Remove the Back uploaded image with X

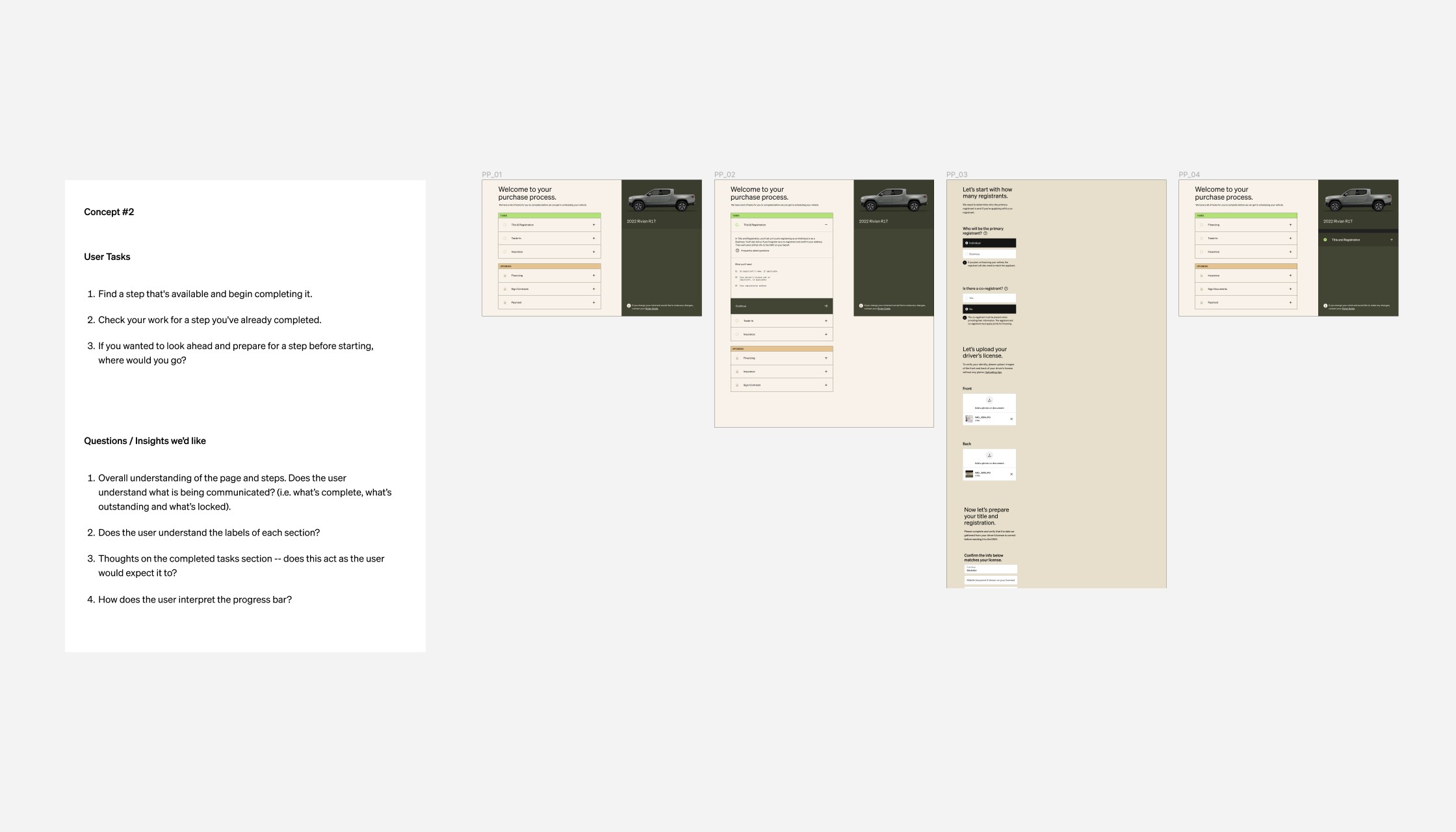pyautogui.click(x=1011, y=474)
